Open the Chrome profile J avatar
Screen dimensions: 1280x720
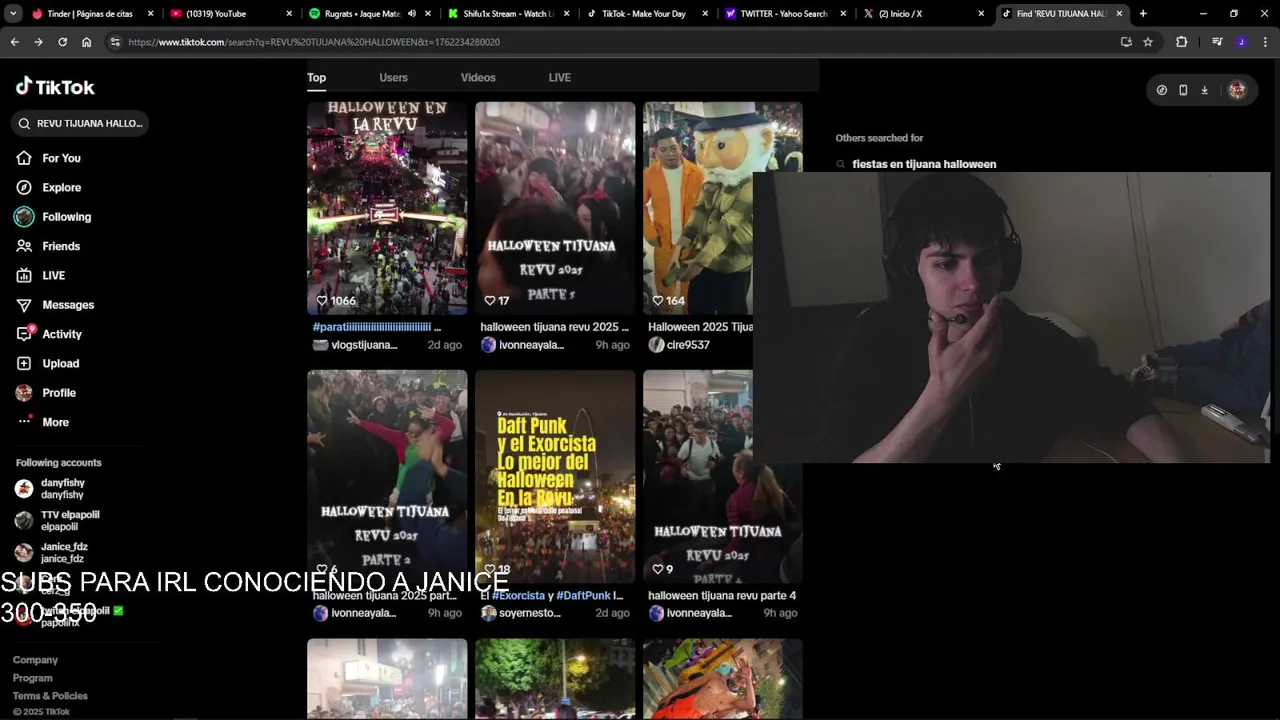tap(1241, 42)
